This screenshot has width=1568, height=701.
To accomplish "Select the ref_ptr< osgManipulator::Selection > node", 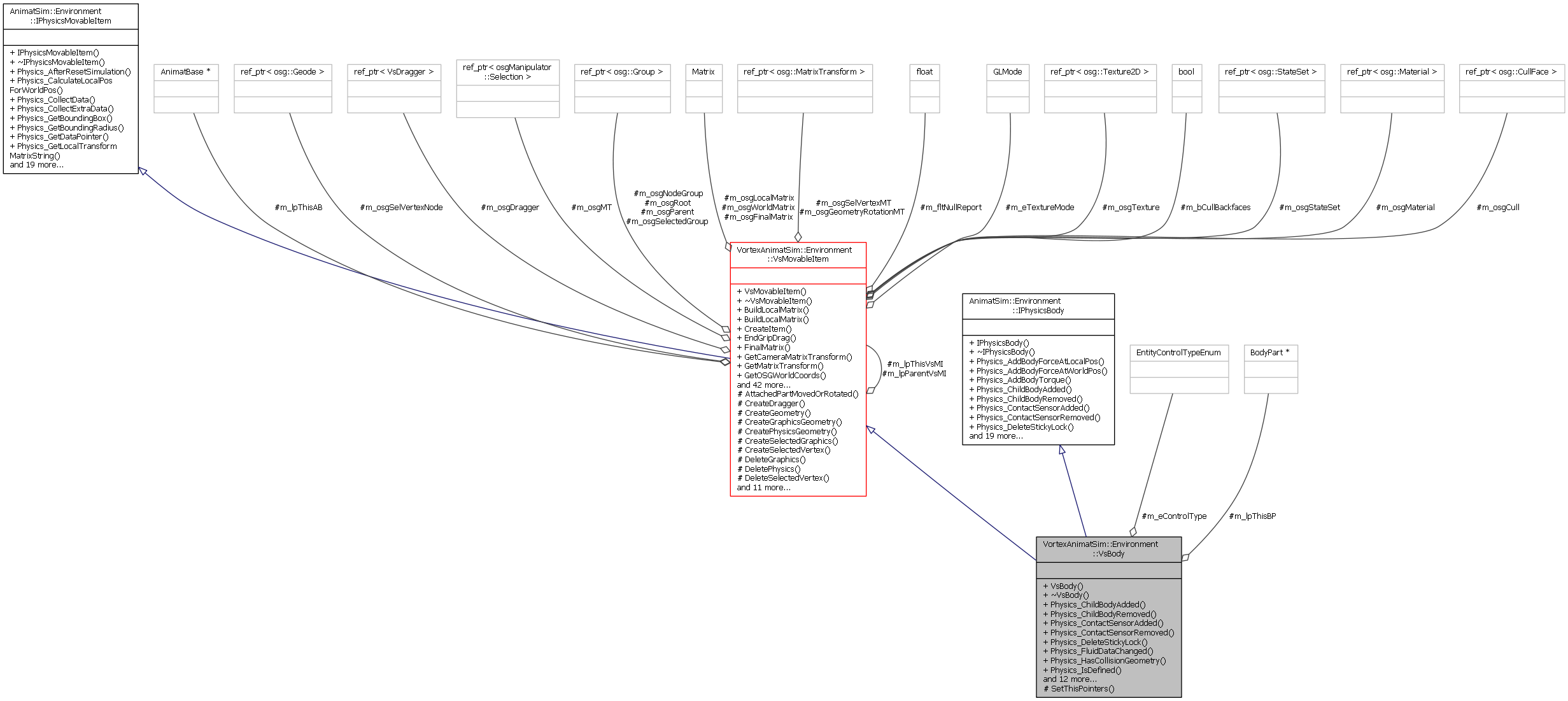I will point(507,89).
